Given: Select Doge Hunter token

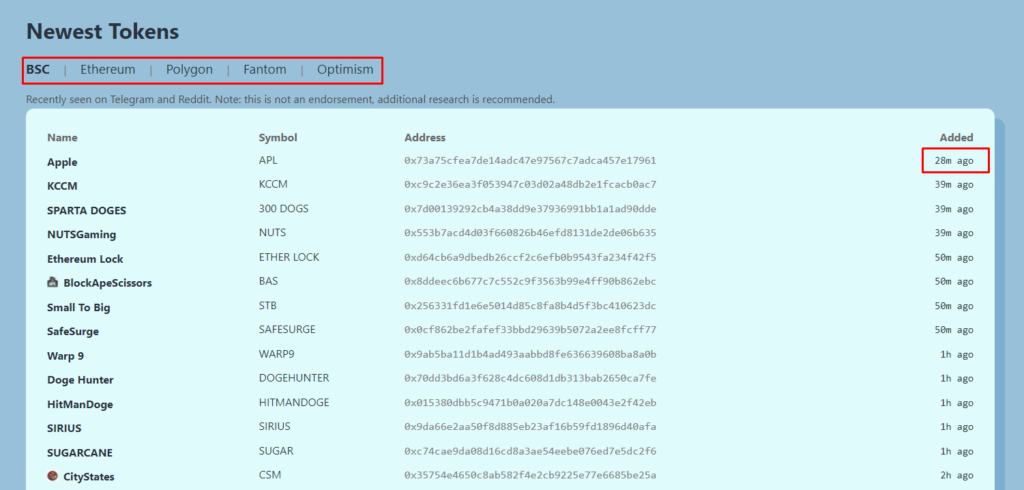Looking at the screenshot, I should (x=80, y=380).
